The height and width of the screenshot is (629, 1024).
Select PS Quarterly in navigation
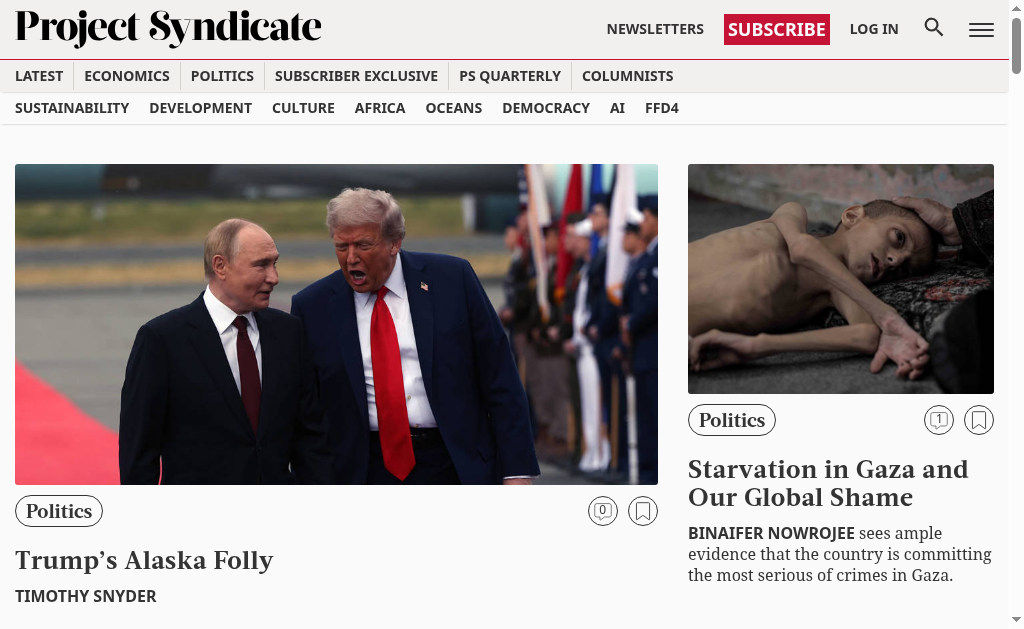click(509, 76)
